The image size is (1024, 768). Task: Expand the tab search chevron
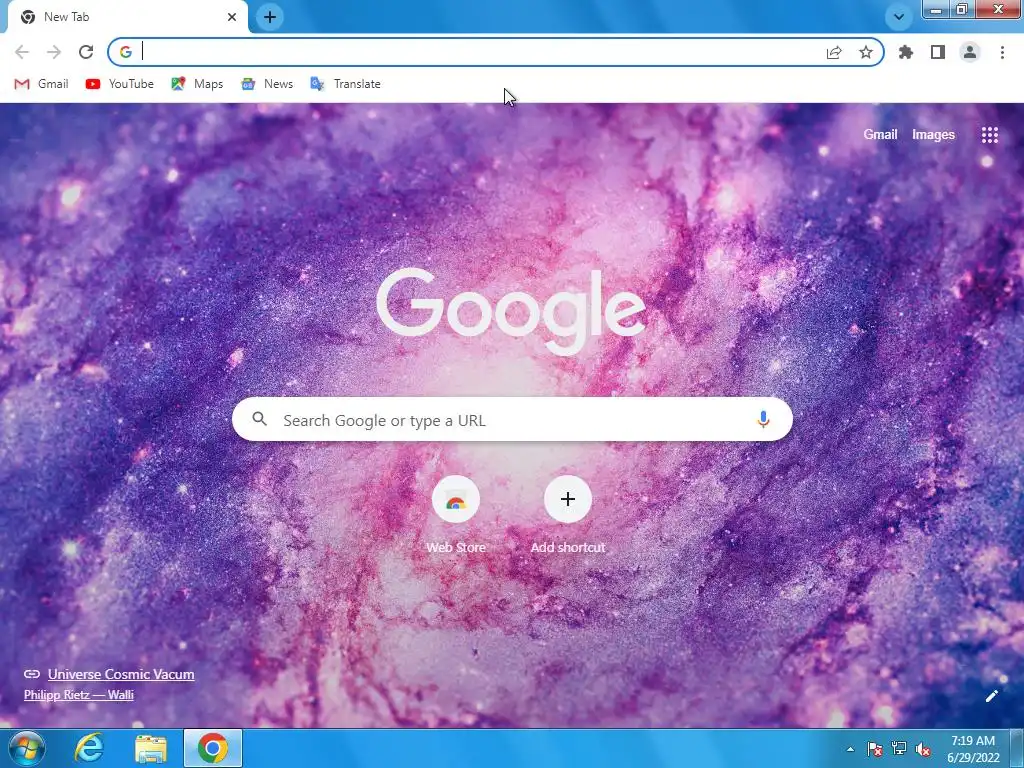click(899, 17)
